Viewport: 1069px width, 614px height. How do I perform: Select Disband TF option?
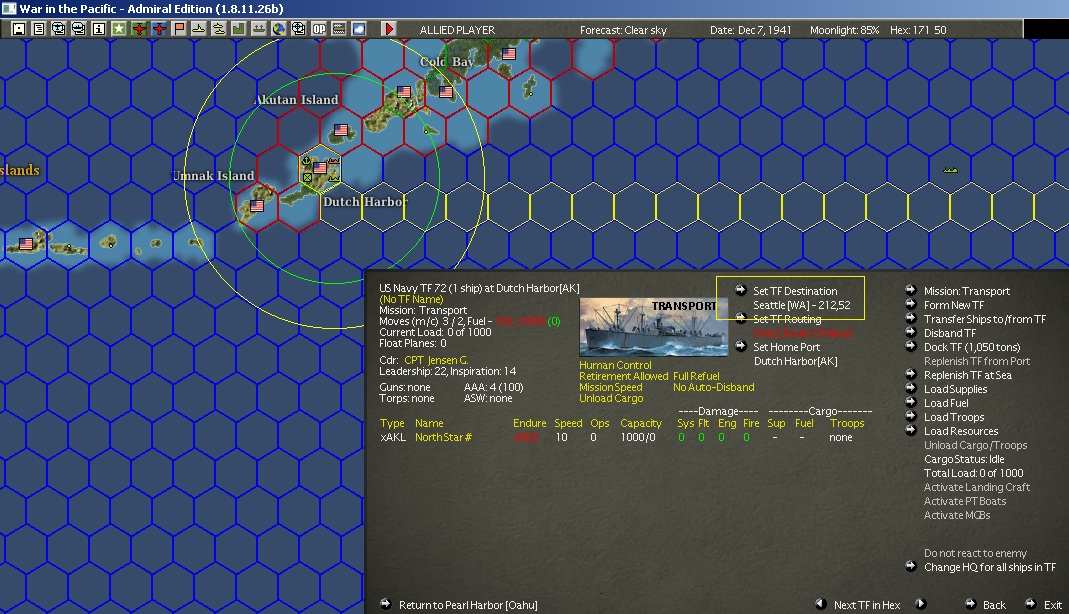coord(950,333)
